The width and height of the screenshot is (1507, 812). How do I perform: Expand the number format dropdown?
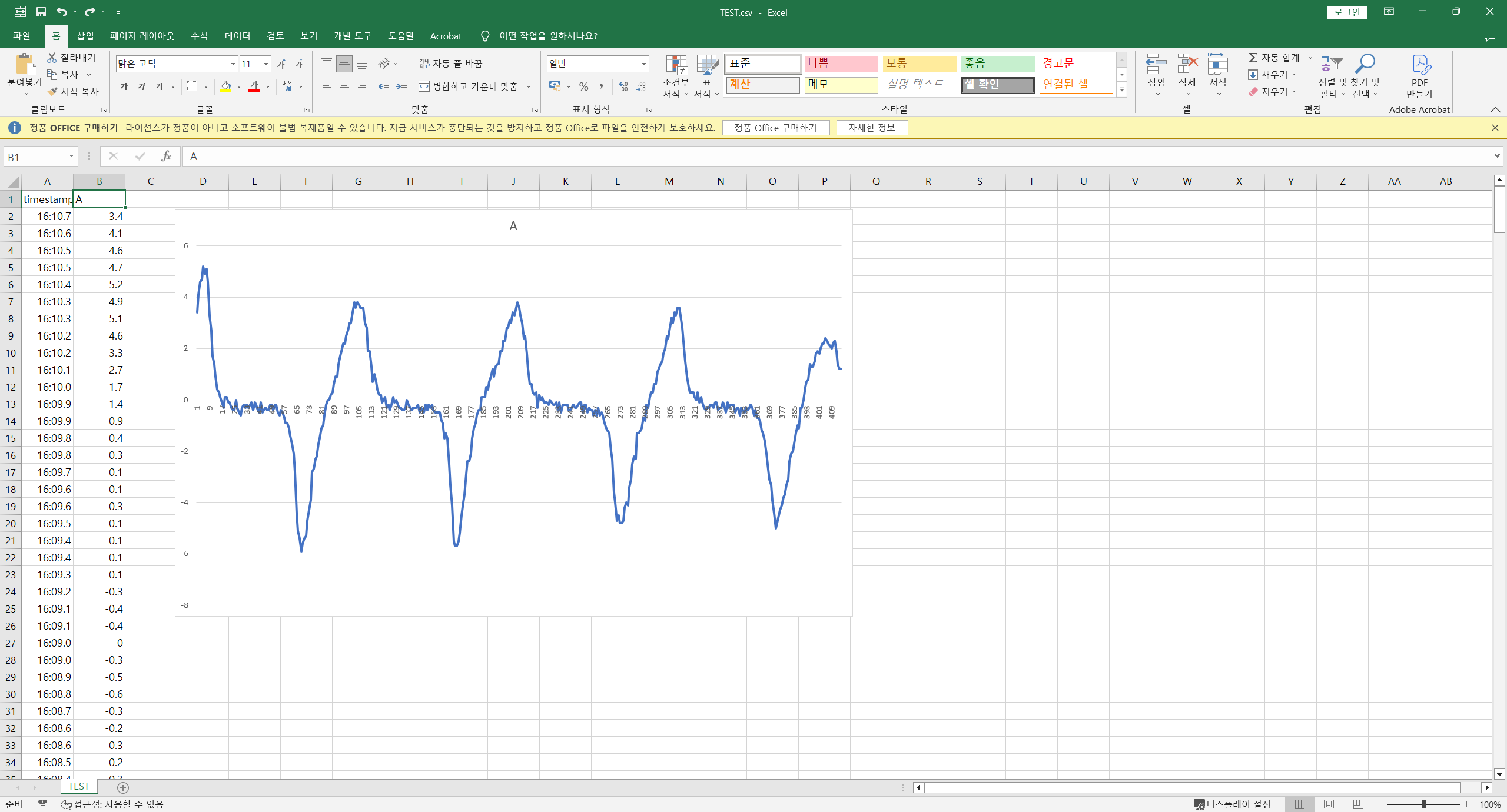tap(643, 64)
